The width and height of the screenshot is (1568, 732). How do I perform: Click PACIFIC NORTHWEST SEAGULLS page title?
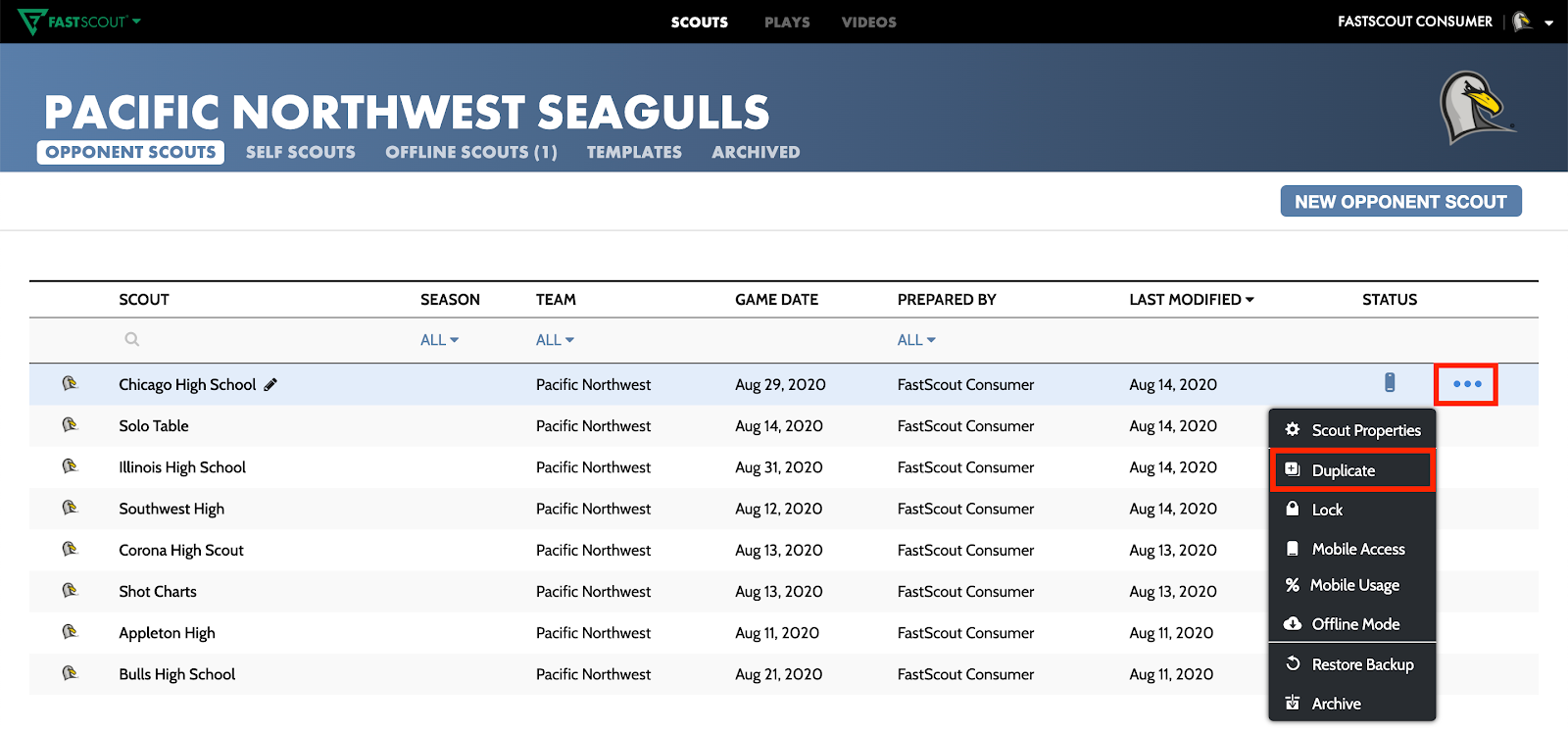pos(407,112)
